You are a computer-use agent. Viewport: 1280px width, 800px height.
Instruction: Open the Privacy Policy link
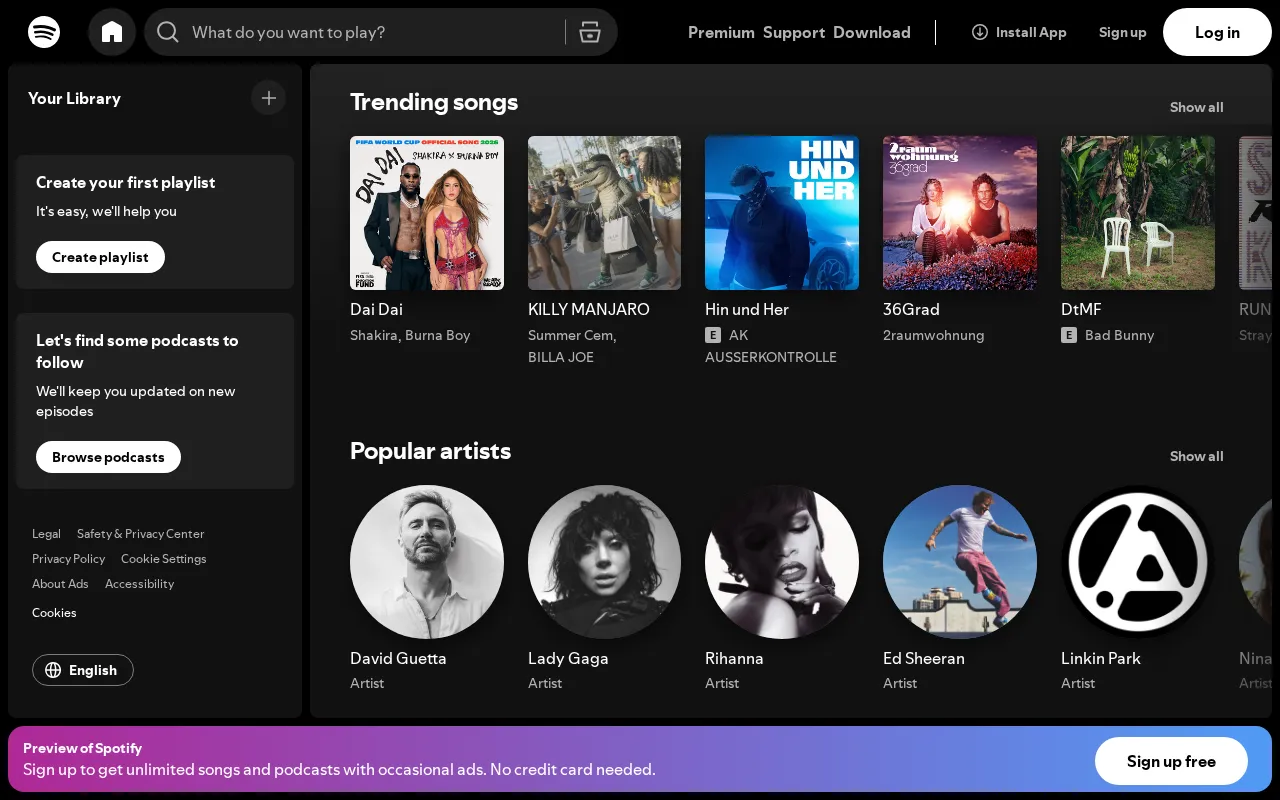coord(68,559)
